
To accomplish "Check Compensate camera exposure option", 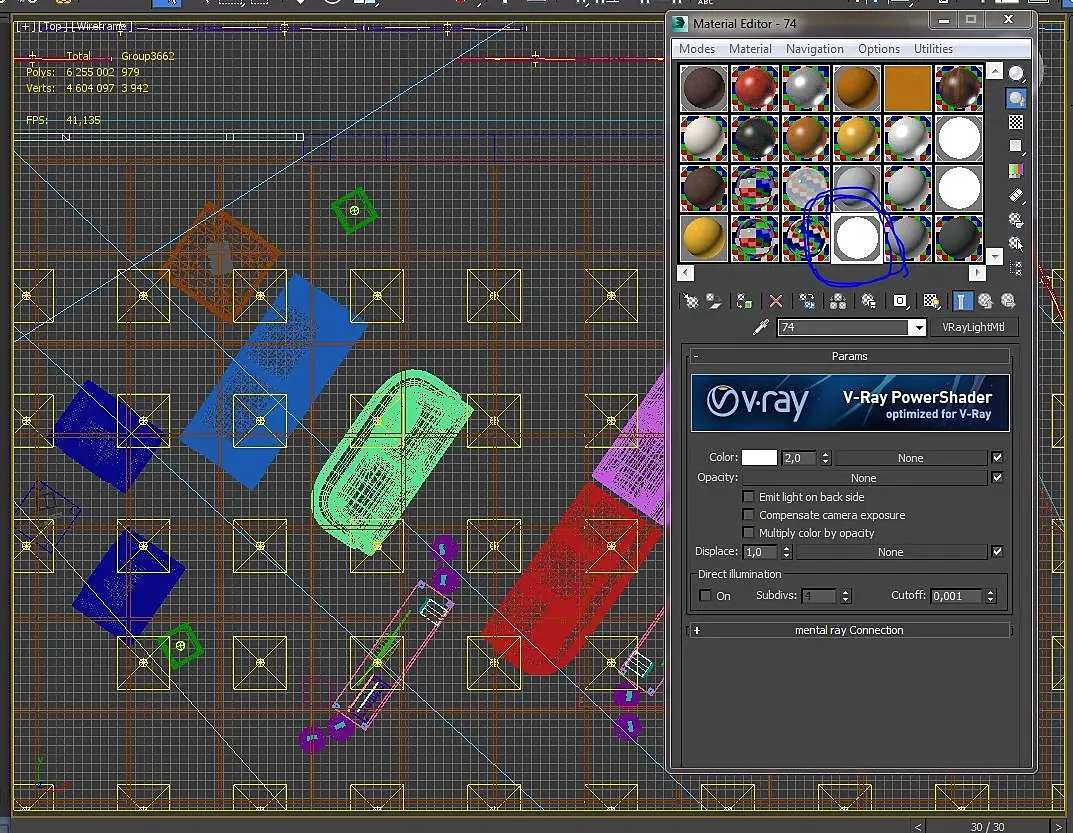I will coord(748,515).
